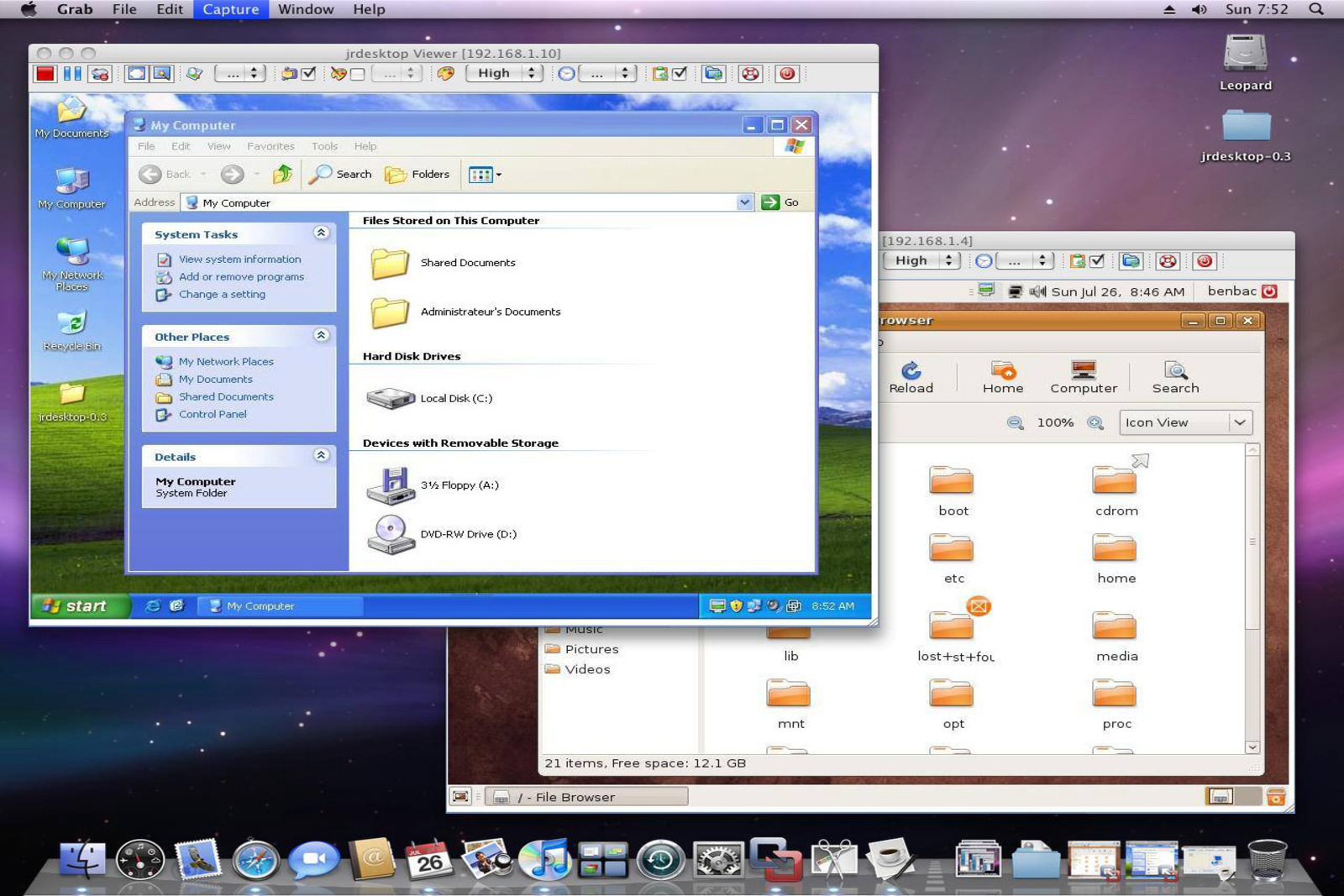Screen dimensions: 1344x896
Task: Open the High quality dropdown in 192.168.1.4 viewer
Action: click(921, 261)
